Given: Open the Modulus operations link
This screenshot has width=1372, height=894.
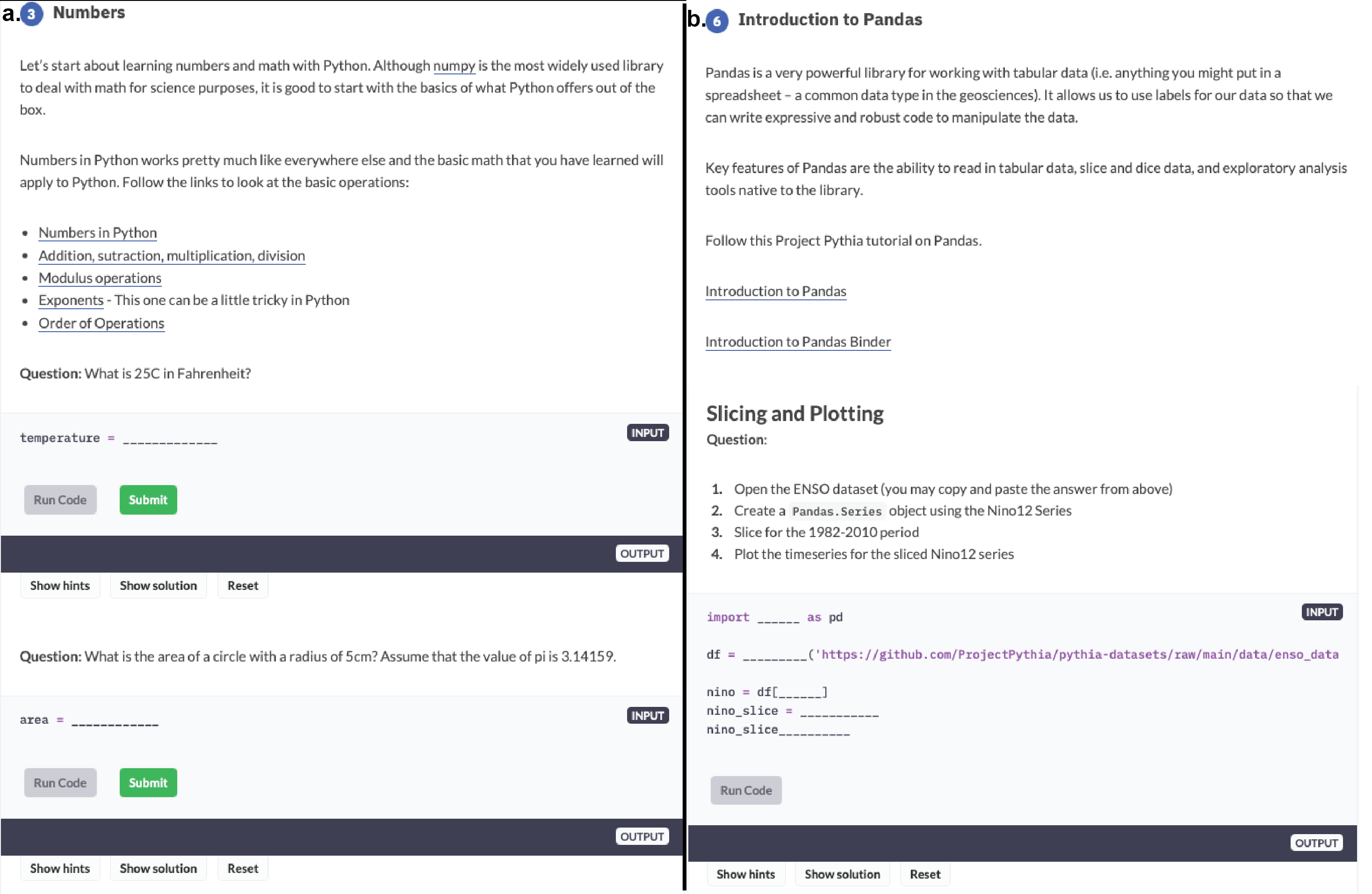Looking at the screenshot, I should coord(99,277).
